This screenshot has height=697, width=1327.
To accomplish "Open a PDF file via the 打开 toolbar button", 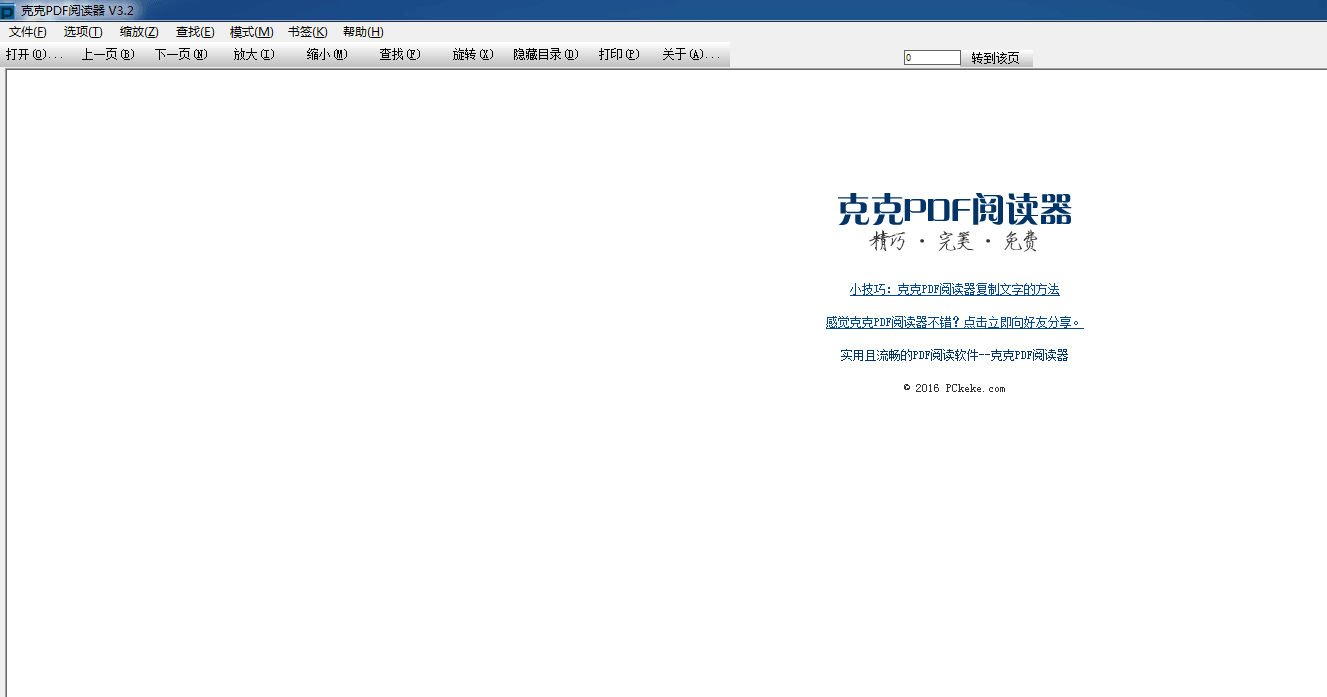I will 32,55.
